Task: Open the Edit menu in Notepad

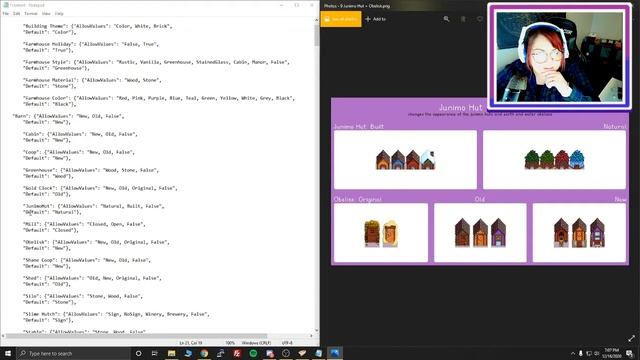Action: [16, 13]
